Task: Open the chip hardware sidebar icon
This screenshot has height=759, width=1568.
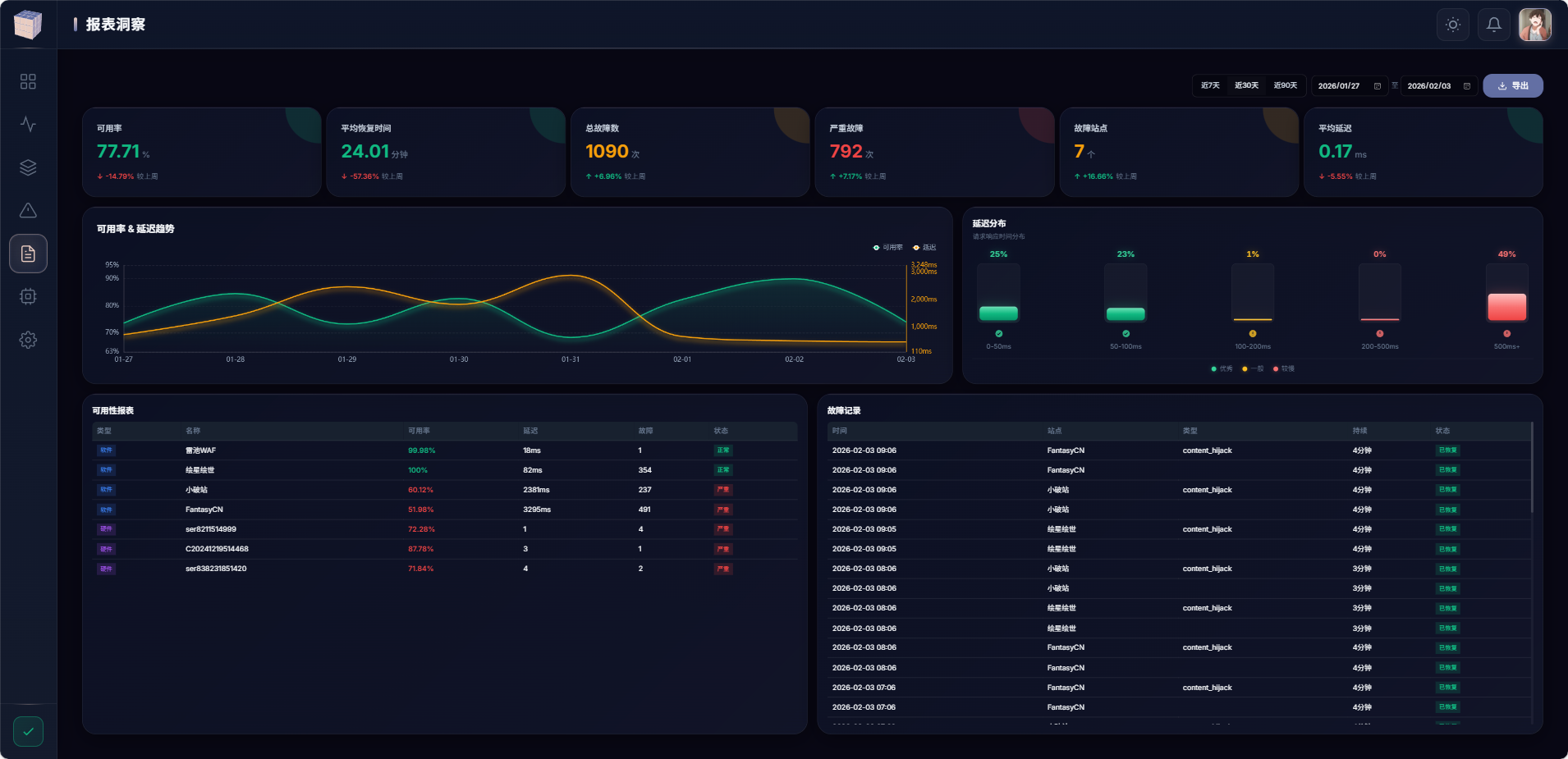Action: pyautogui.click(x=28, y=296)
